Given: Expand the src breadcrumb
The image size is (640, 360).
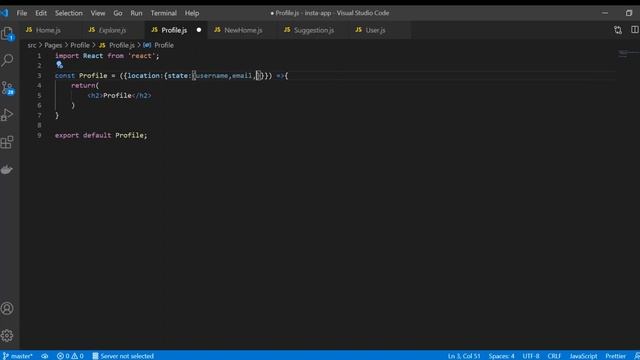Looking at the screenshot, I should 32,45.
